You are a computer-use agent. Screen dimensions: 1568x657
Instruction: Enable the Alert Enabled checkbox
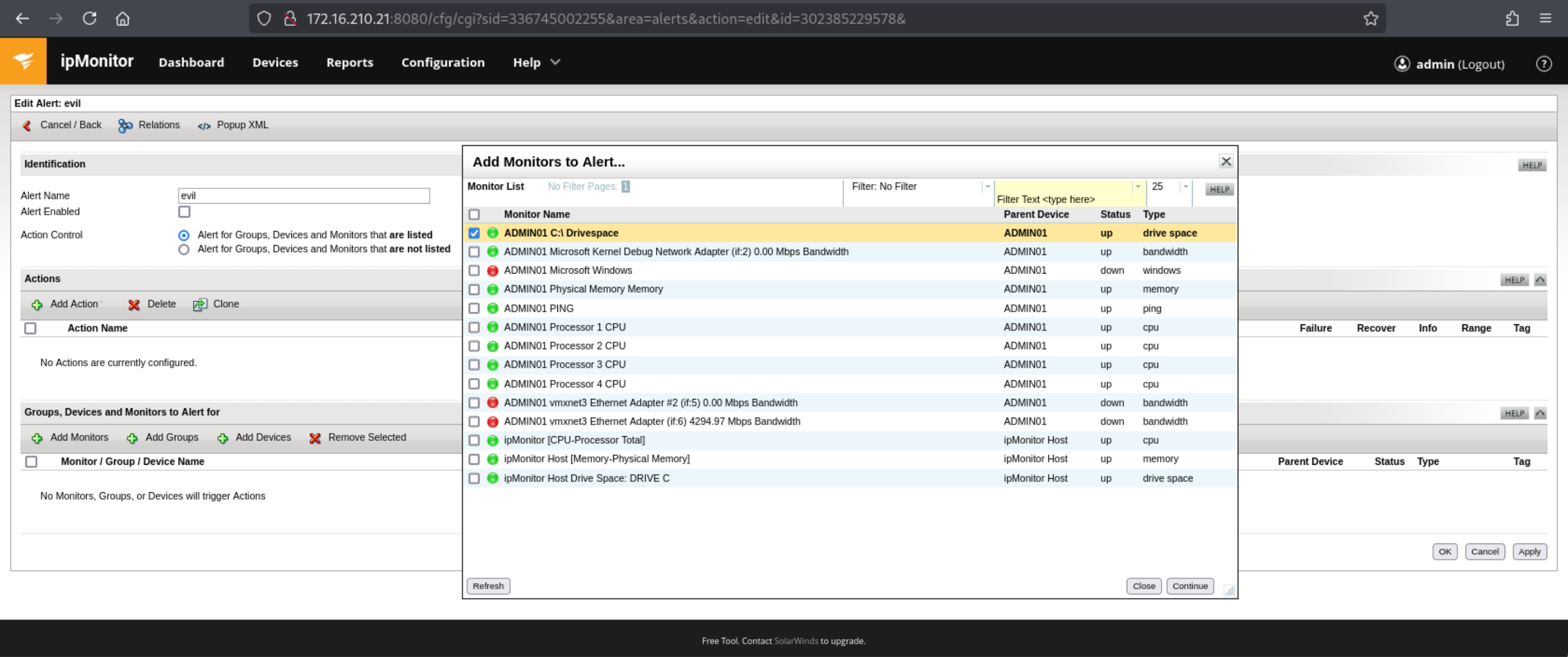point(185,212)
